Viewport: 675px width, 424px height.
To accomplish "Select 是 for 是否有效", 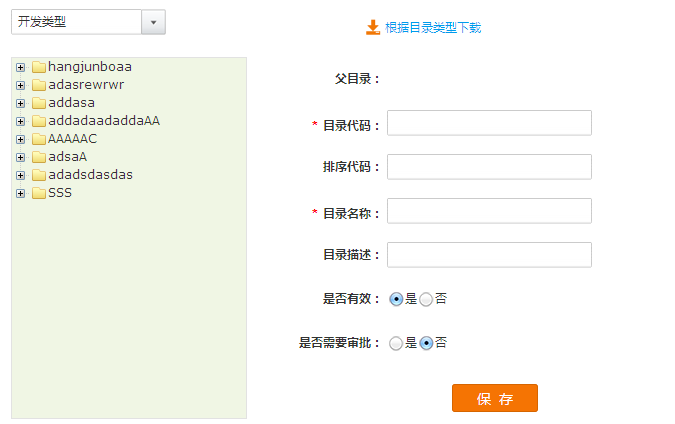I will (x=396, y=299).
